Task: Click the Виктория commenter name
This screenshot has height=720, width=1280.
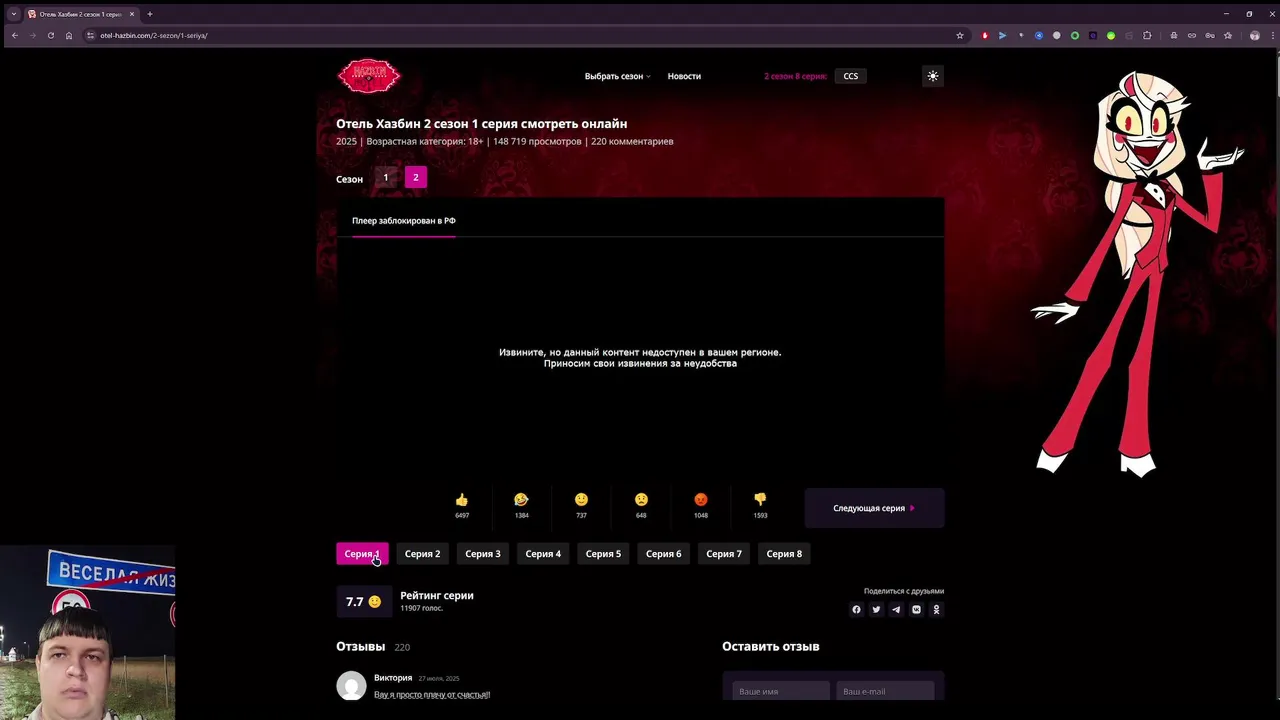Action: [x=393, y=678]
